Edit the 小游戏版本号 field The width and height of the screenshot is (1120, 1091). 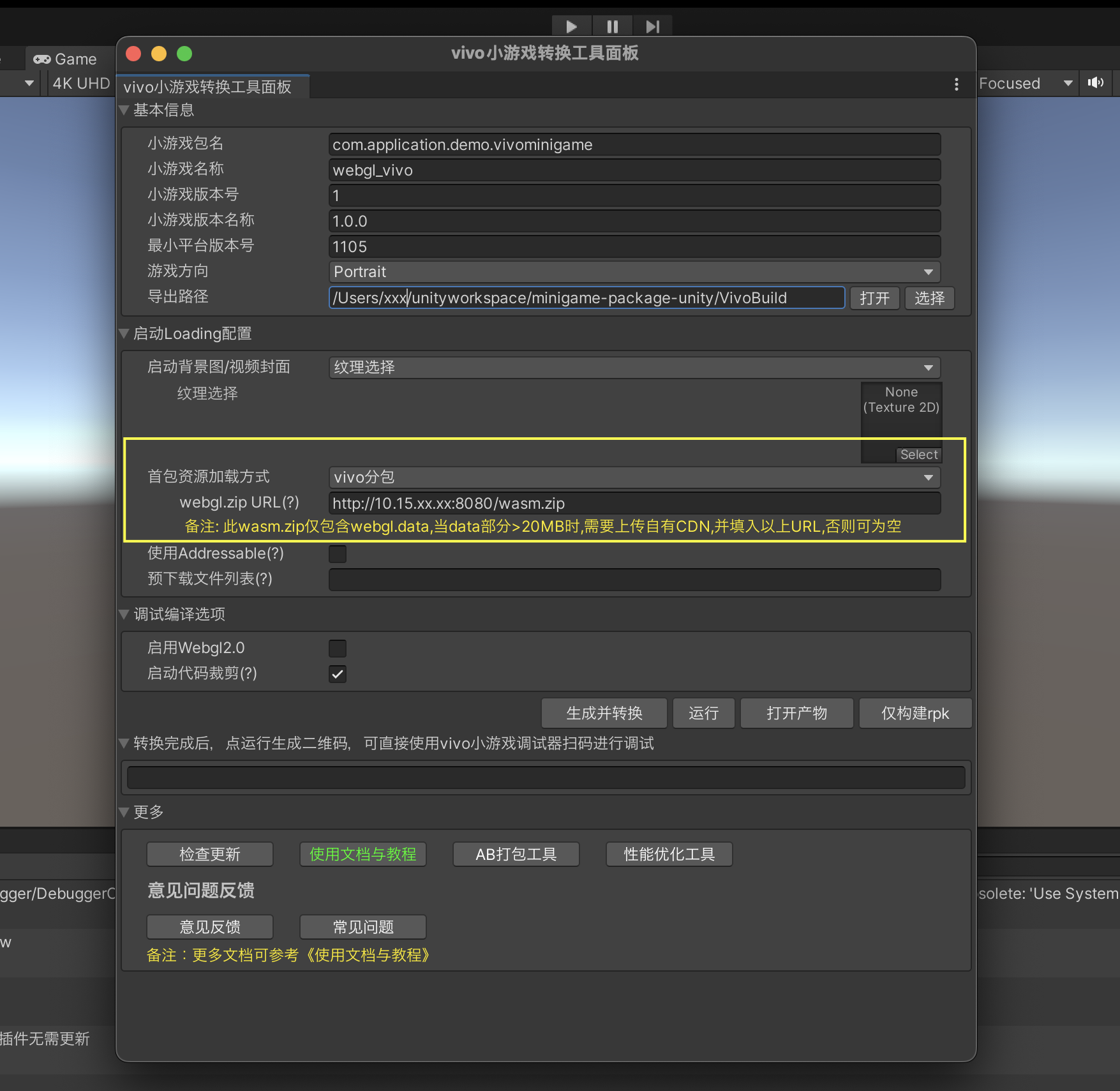(634, 195)
